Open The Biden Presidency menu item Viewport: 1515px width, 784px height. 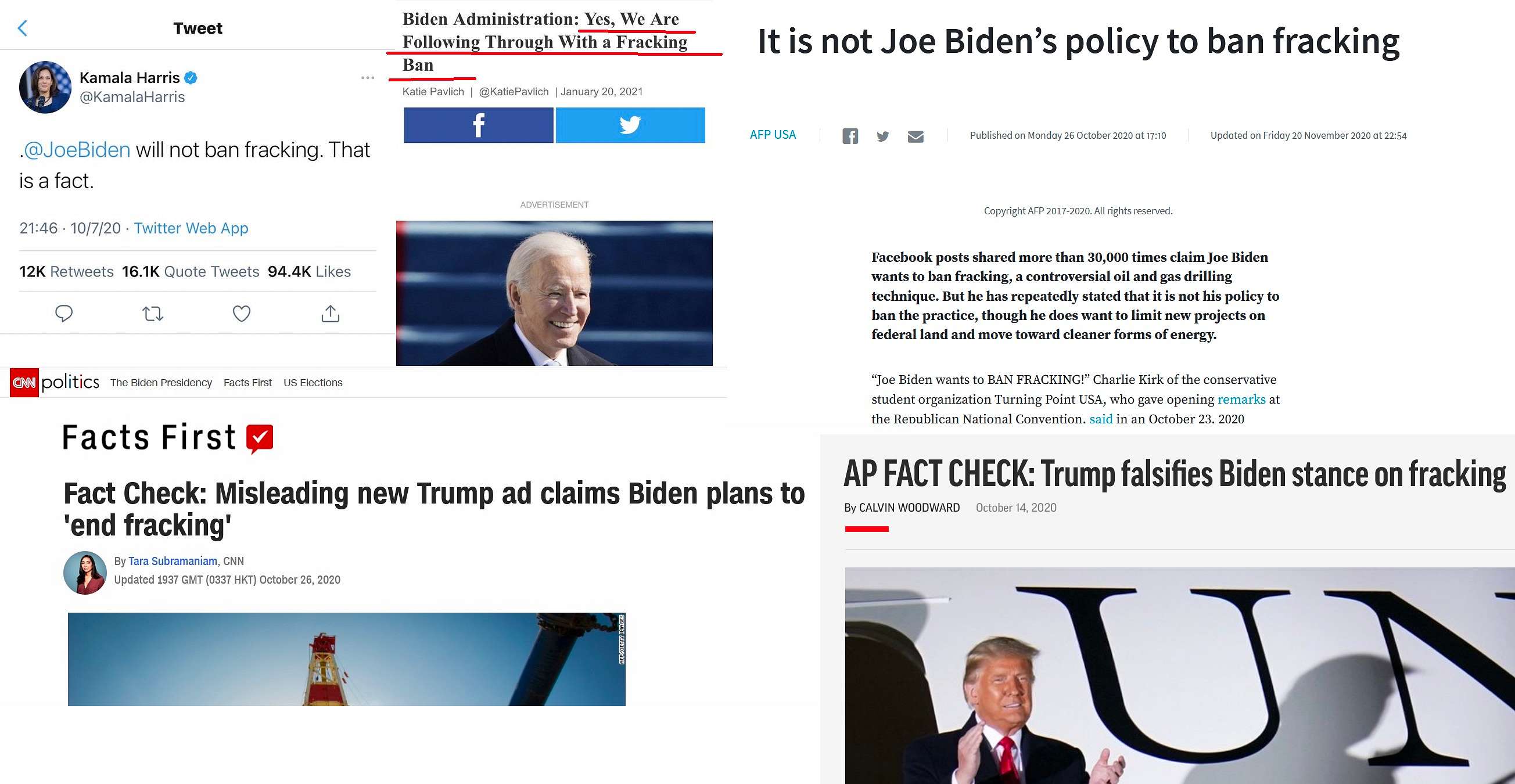(x=161, y=382)
